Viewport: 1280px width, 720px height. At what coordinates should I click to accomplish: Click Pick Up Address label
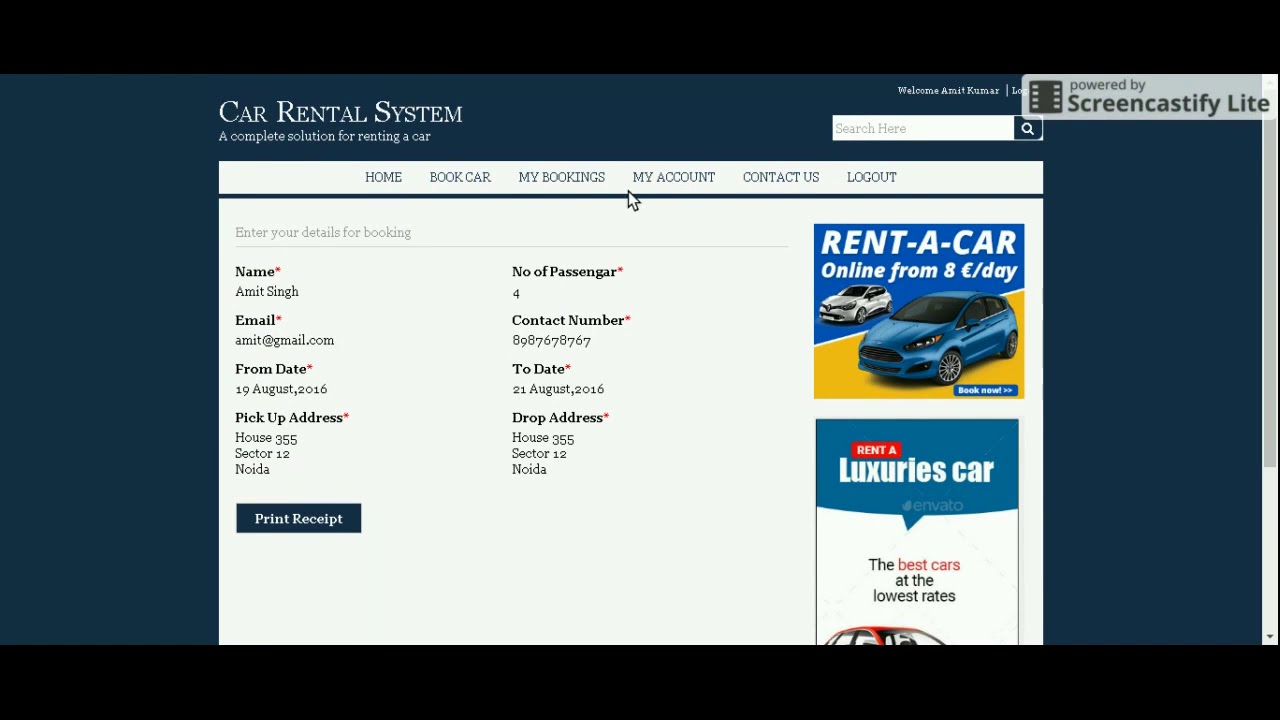292,417
